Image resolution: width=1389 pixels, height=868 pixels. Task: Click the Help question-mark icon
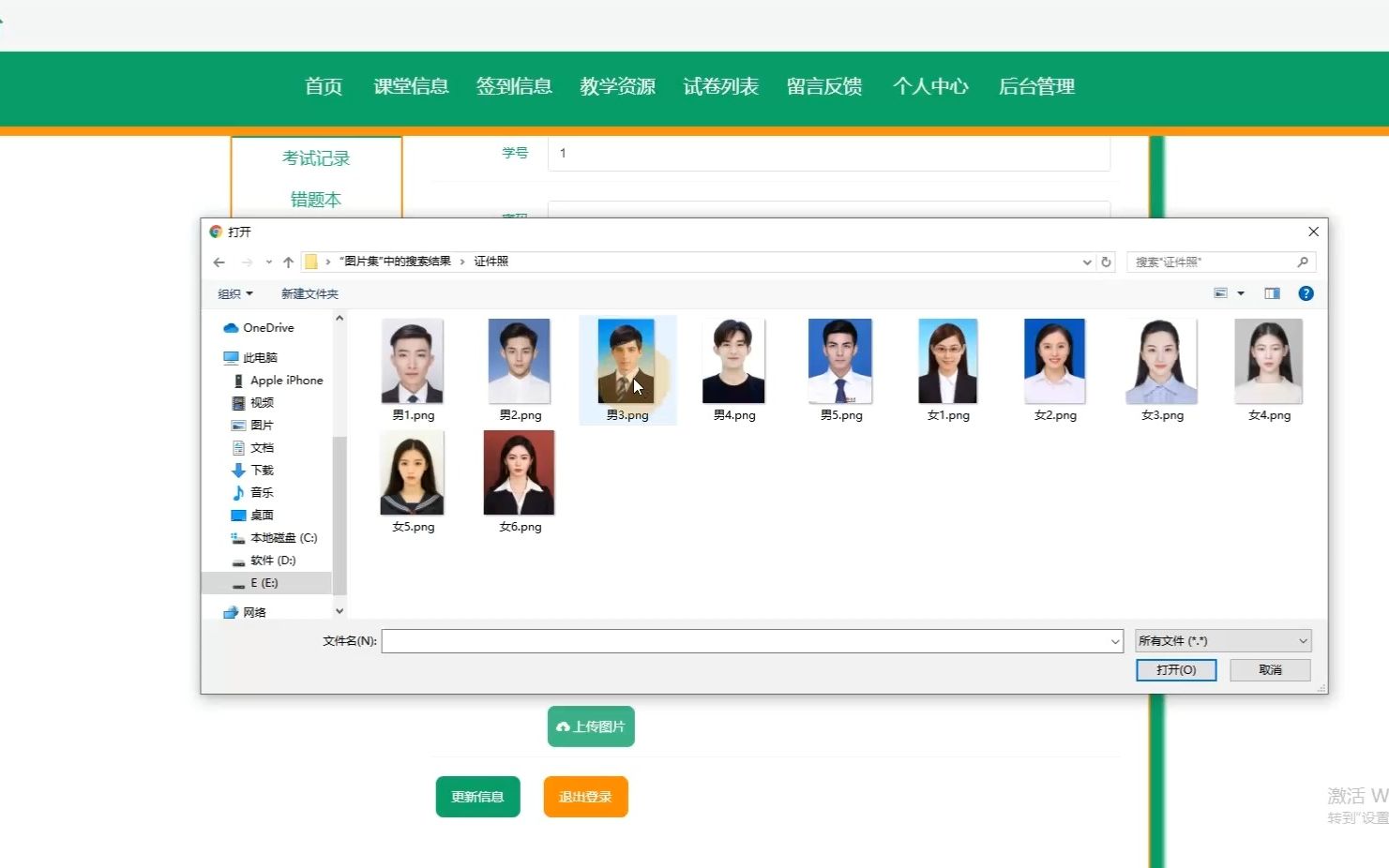click(1306, 292)
